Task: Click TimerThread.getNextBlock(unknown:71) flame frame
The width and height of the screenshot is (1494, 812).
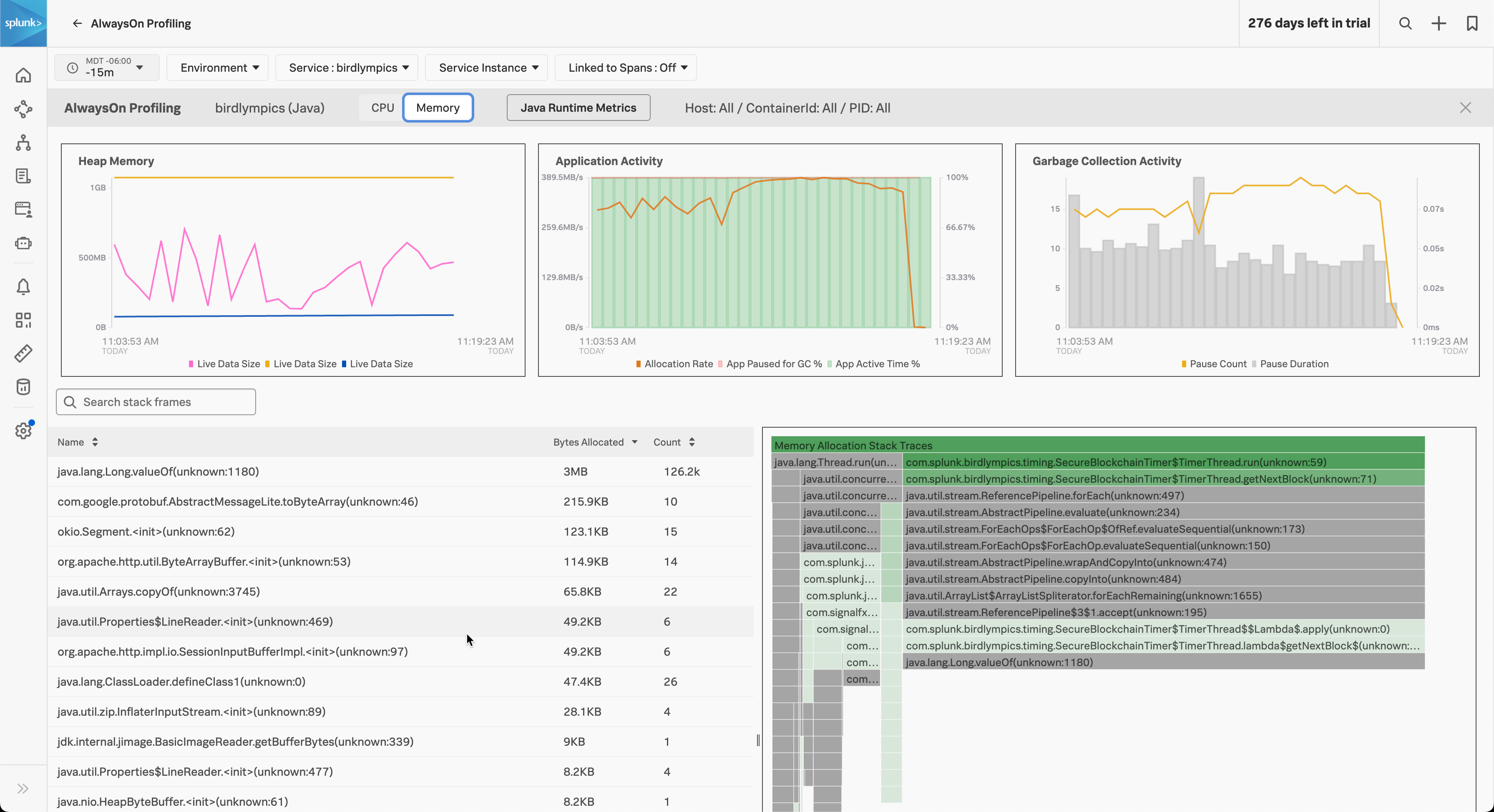Action: tap(1163, 479)
